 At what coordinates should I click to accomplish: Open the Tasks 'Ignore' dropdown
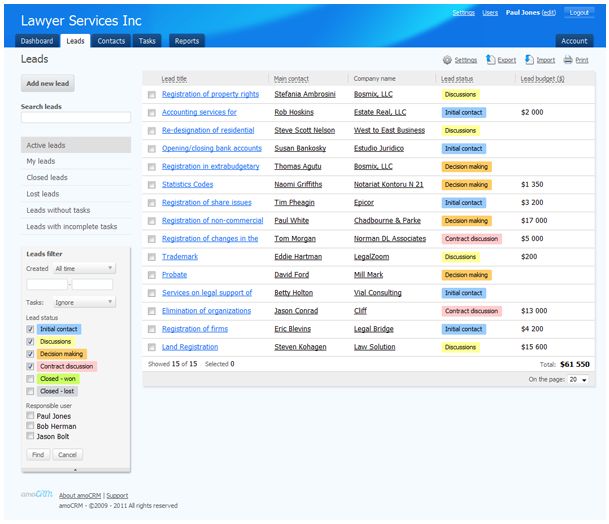(84, 302)
